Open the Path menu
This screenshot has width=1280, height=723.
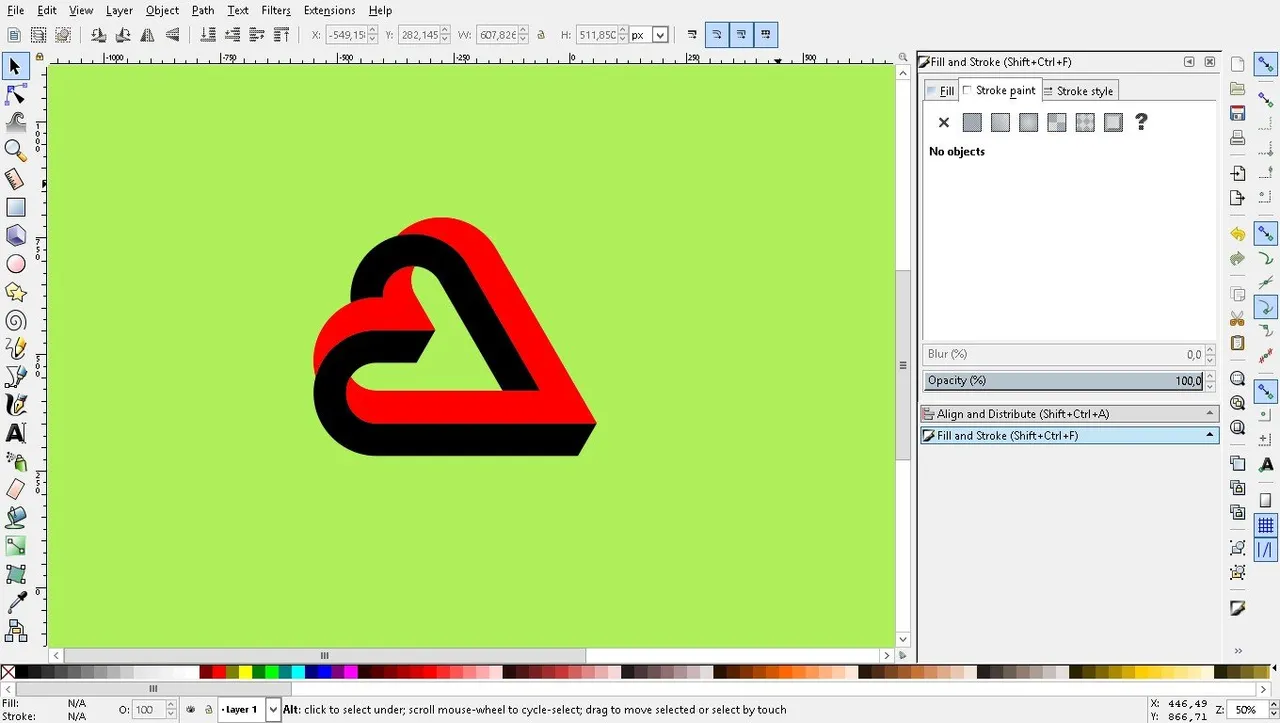point(203,10)
